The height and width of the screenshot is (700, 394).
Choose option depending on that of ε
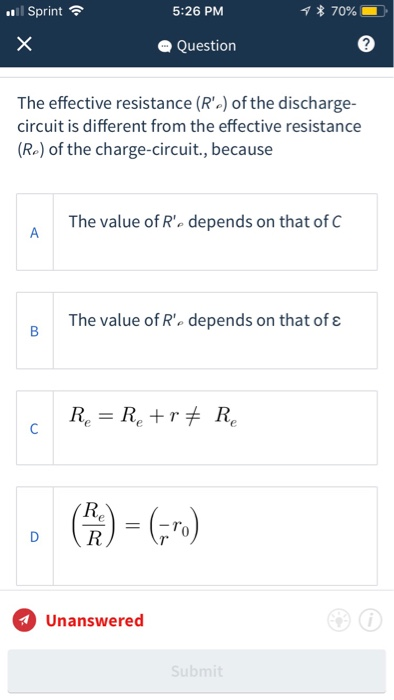pyautogui.click(x=197, y=331)
